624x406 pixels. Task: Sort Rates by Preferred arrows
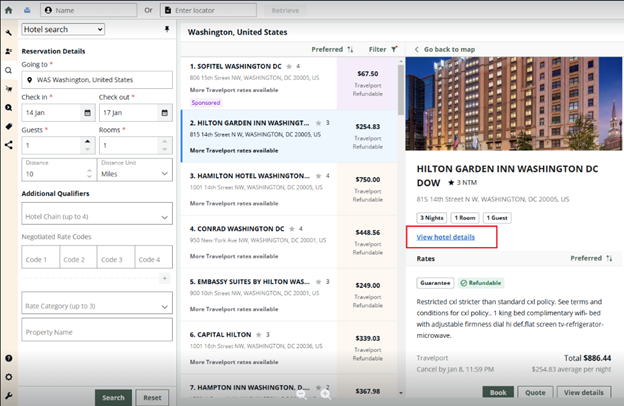point(609,258)
